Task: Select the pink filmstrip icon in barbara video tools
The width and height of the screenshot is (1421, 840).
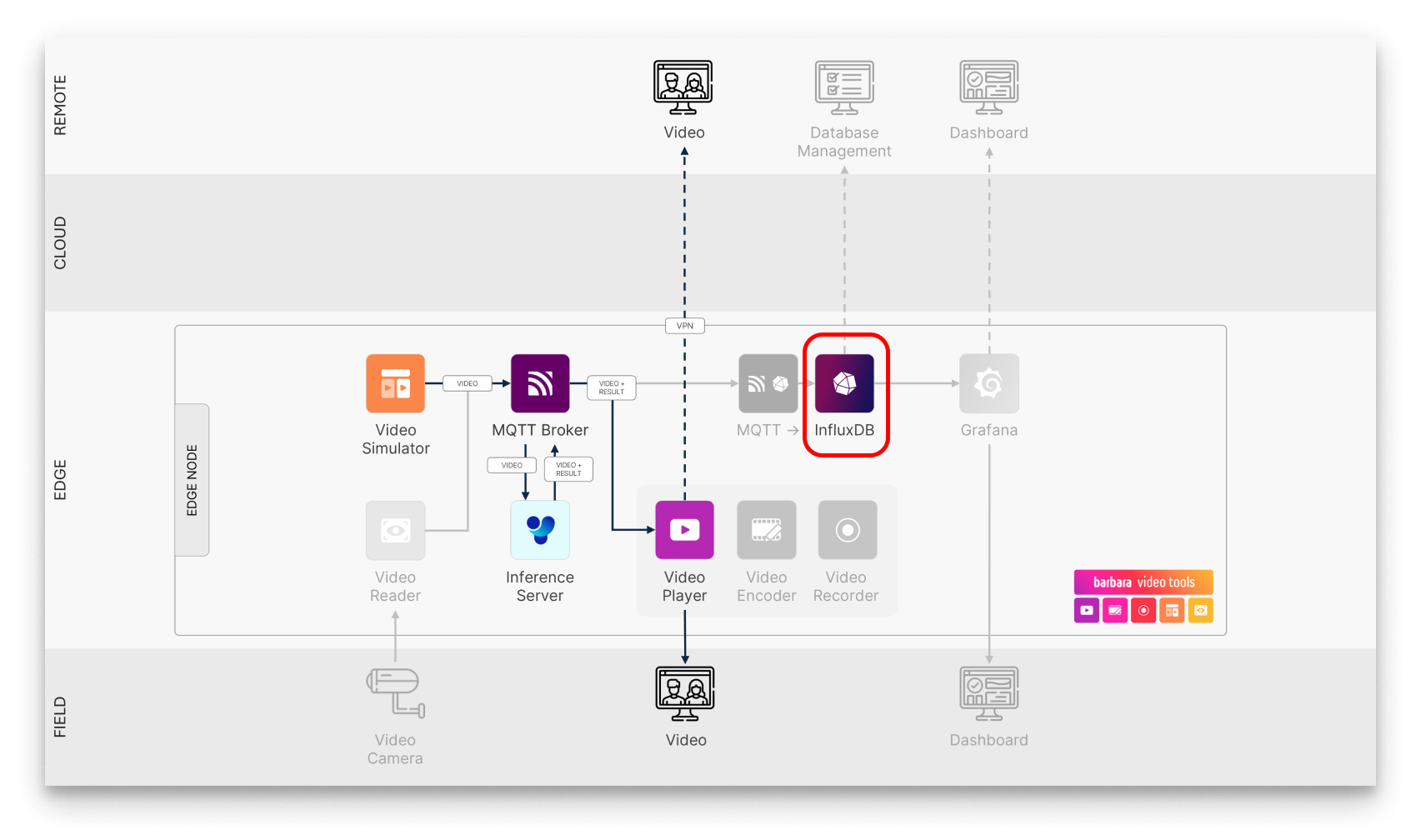Action: pos(1114,610)
